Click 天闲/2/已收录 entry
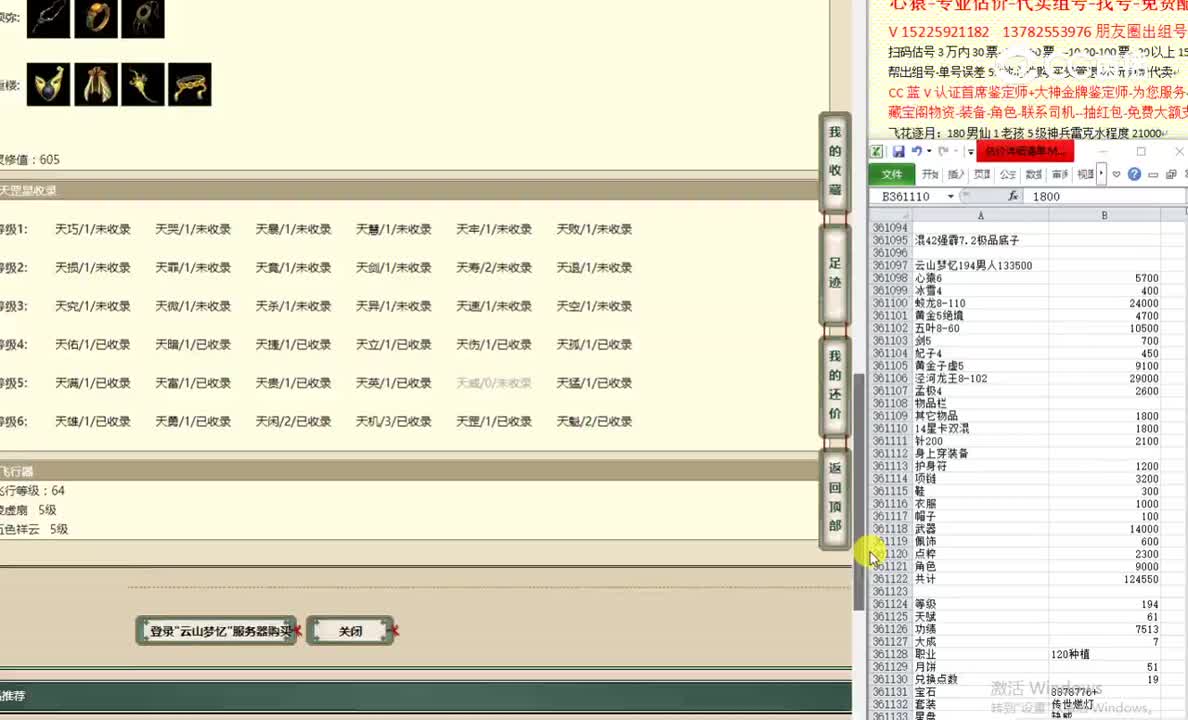 (x=293, y=421)
